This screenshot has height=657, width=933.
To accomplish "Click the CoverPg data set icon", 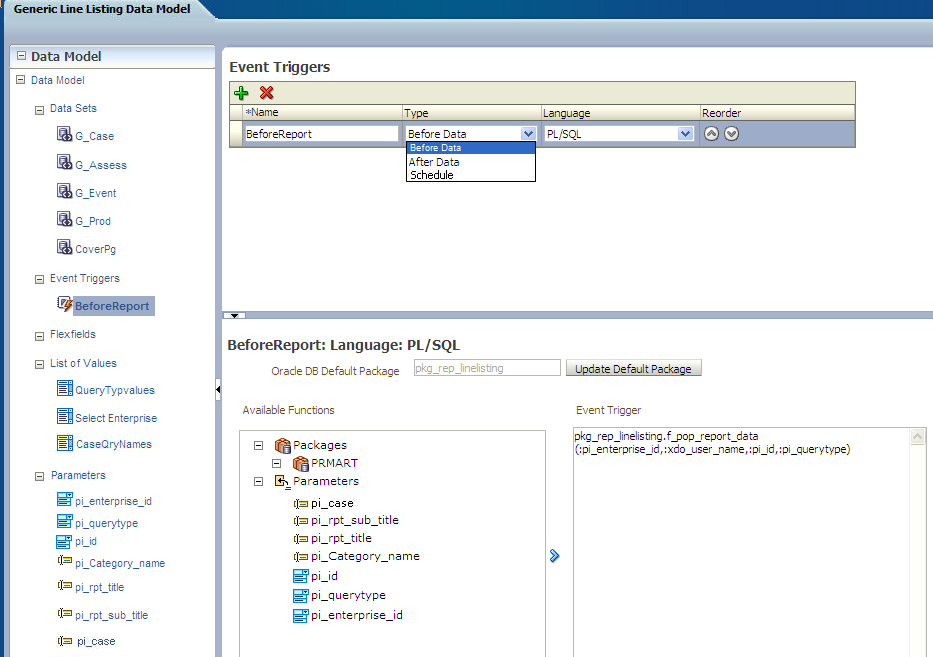I will tap(64, 246).
